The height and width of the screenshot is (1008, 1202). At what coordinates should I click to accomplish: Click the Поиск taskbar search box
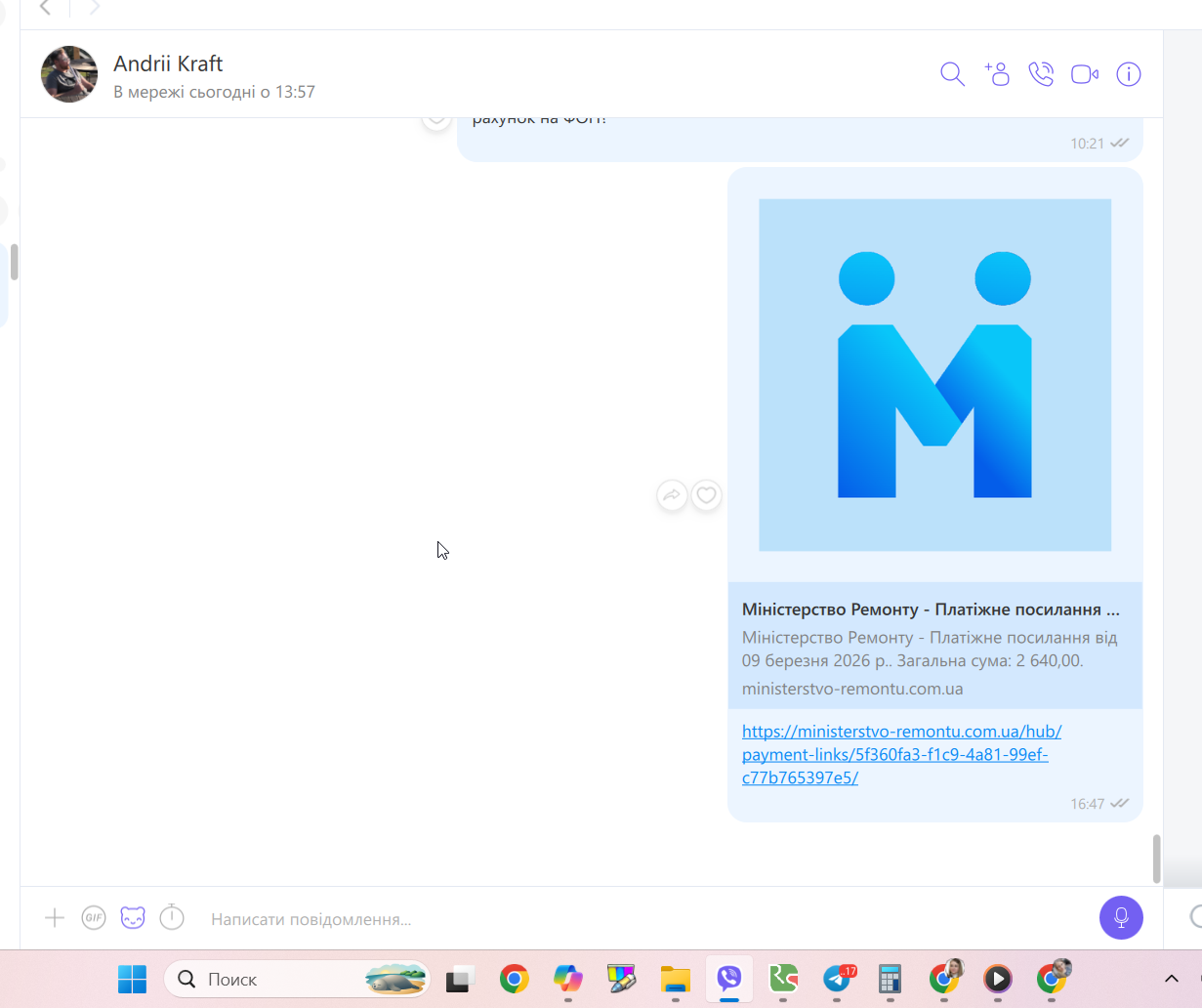297,979
